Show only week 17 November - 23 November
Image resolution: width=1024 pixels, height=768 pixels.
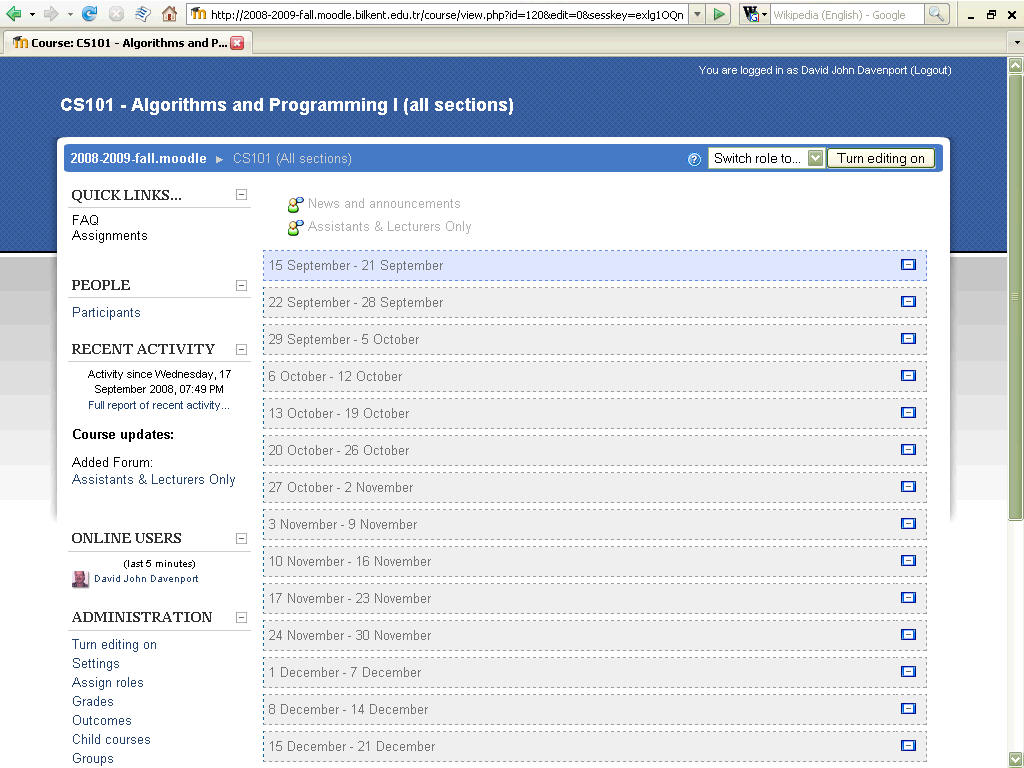point(908,598)
